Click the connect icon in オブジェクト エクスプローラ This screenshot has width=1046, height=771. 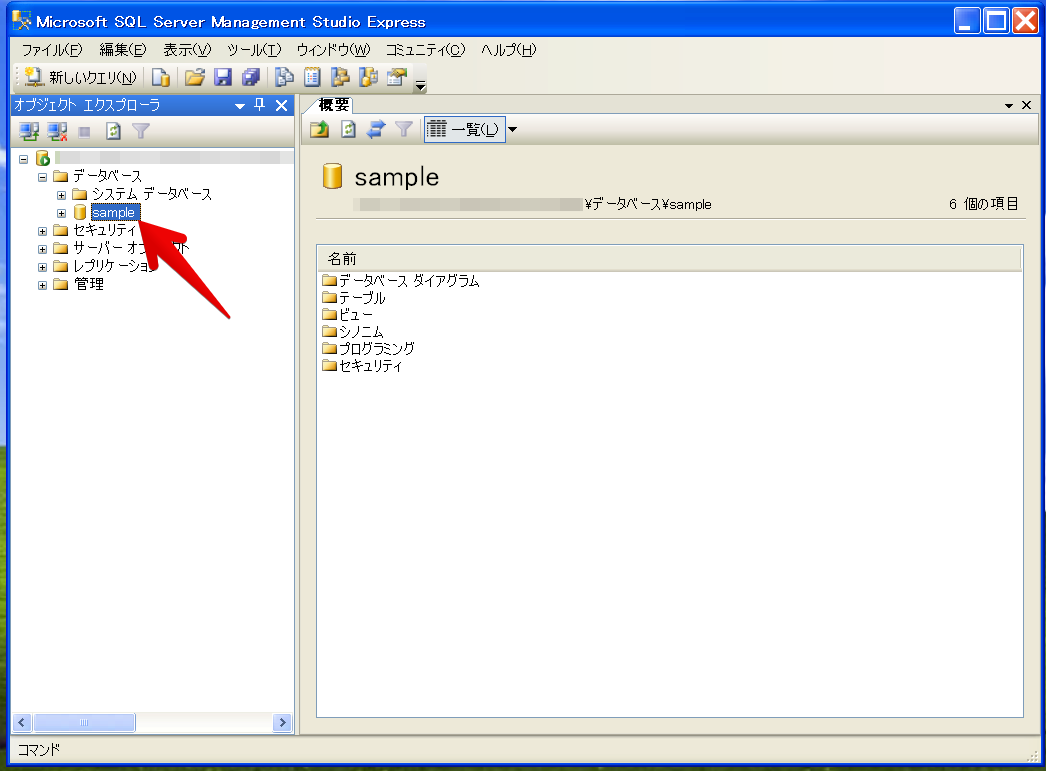tap(29, 131)
